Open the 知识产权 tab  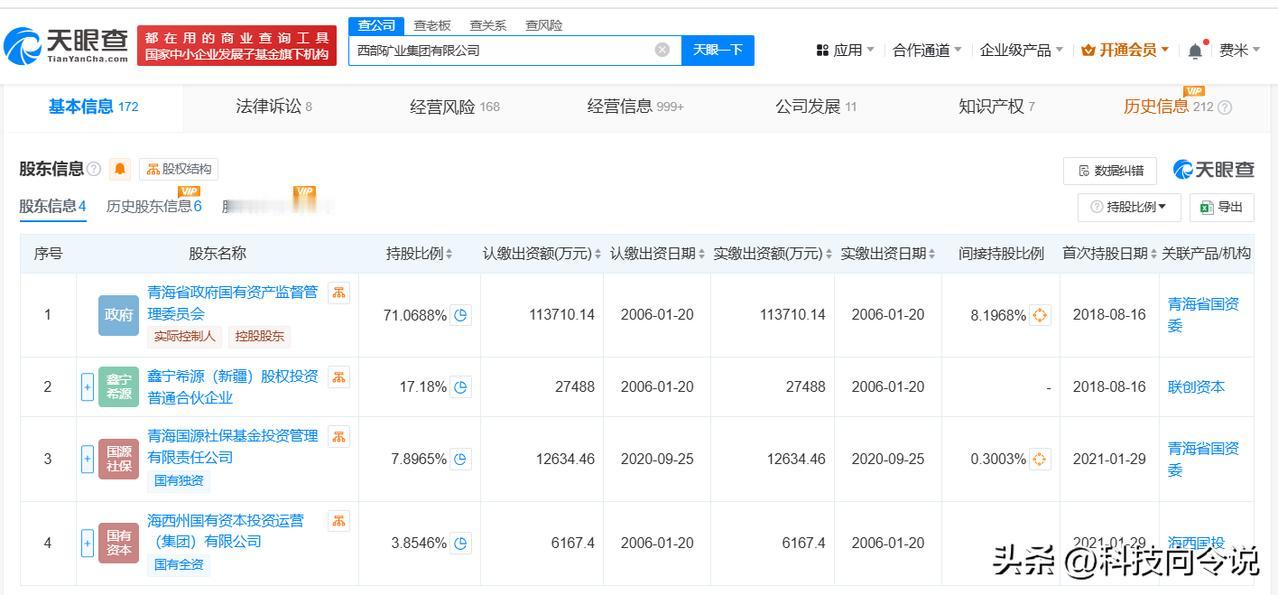pos(996,107)
